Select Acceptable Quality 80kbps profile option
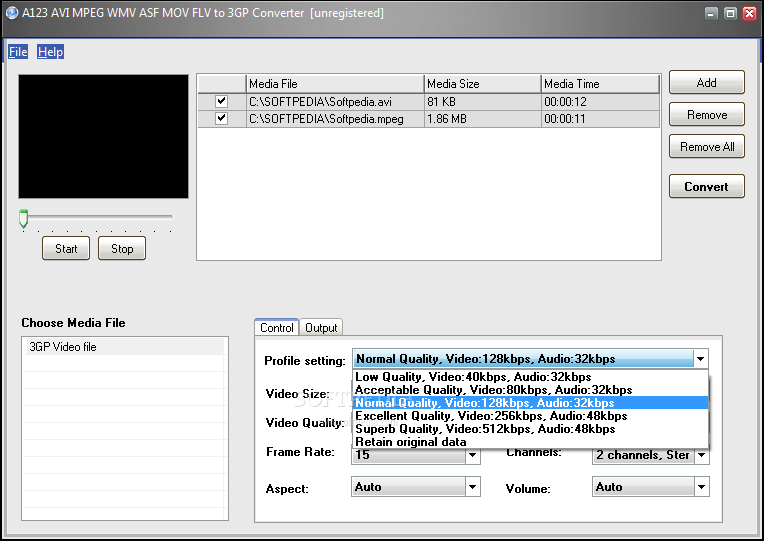 click(x=530, y=390)
